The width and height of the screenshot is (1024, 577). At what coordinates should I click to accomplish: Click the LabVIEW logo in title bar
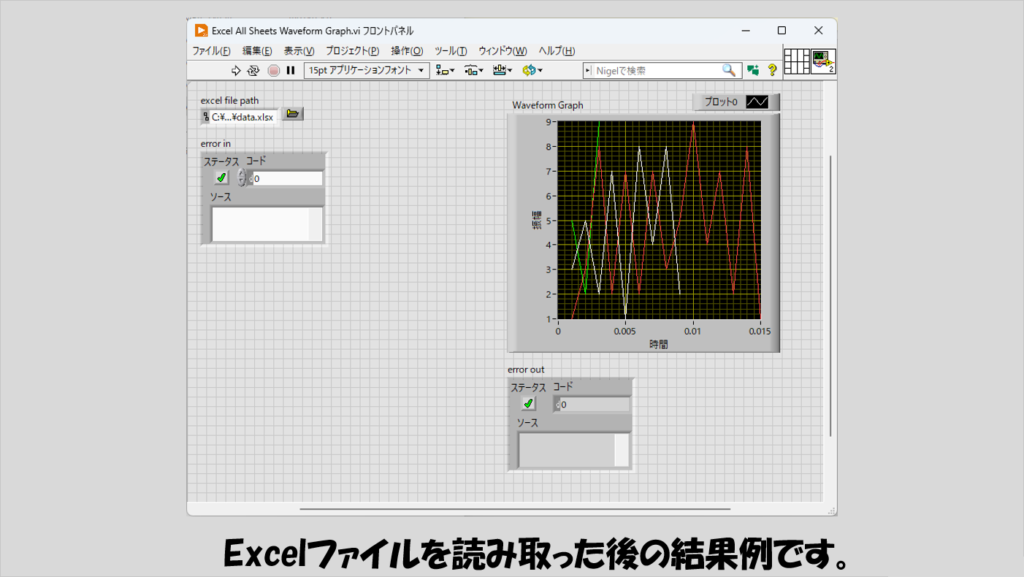201,31
